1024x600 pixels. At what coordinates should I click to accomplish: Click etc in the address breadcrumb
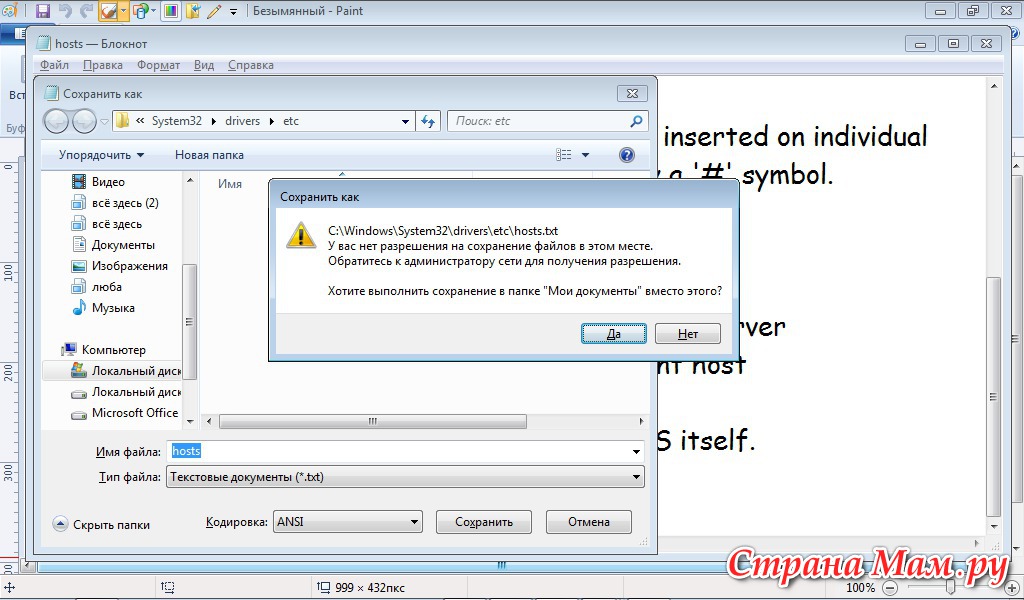pos(291,121)
